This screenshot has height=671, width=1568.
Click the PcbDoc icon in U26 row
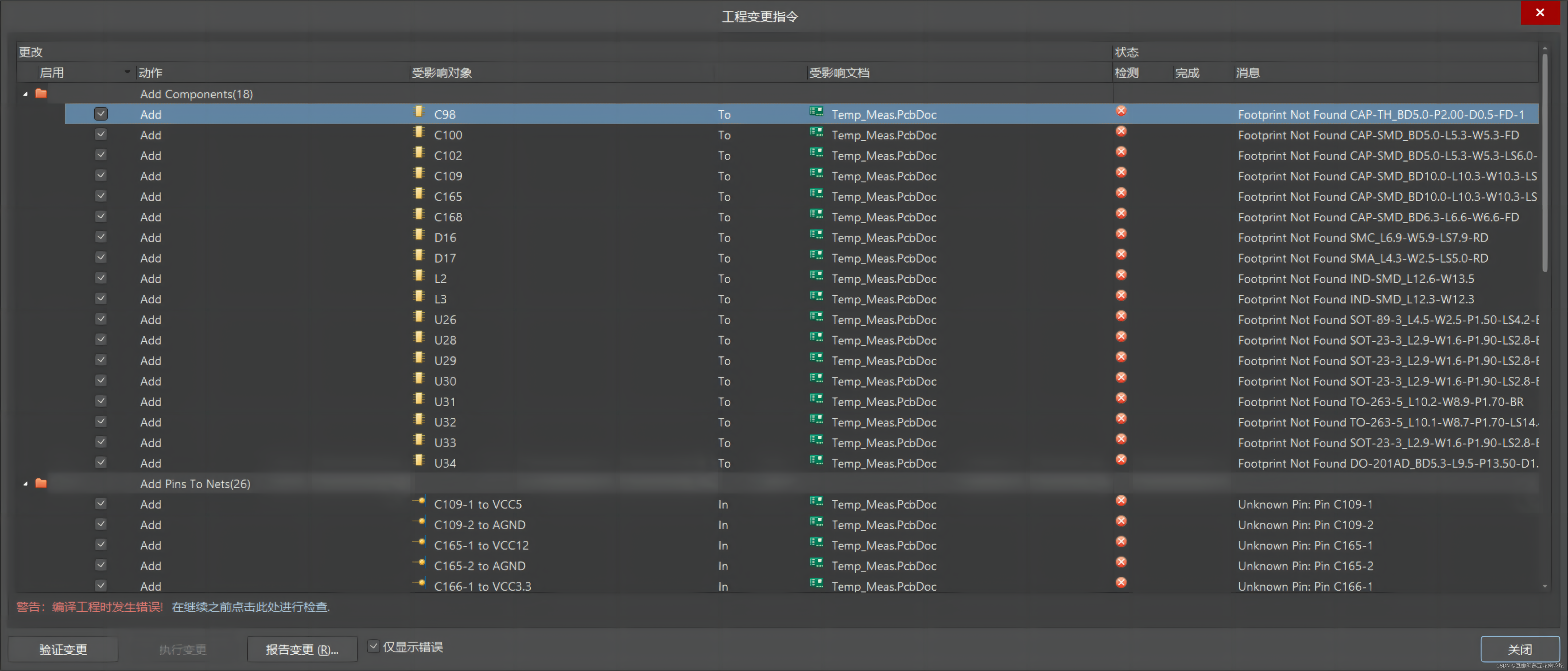(x=816, y=317)
